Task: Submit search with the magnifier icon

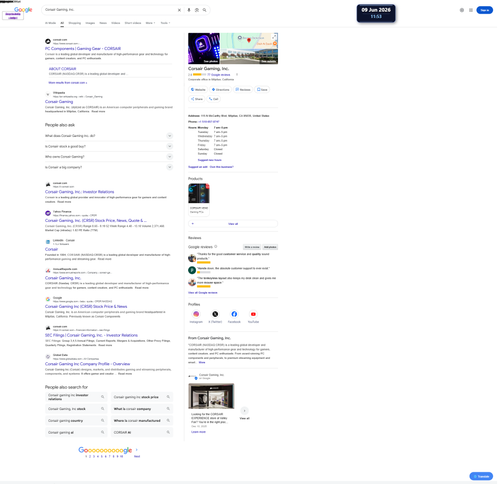Action: (204, 10)
